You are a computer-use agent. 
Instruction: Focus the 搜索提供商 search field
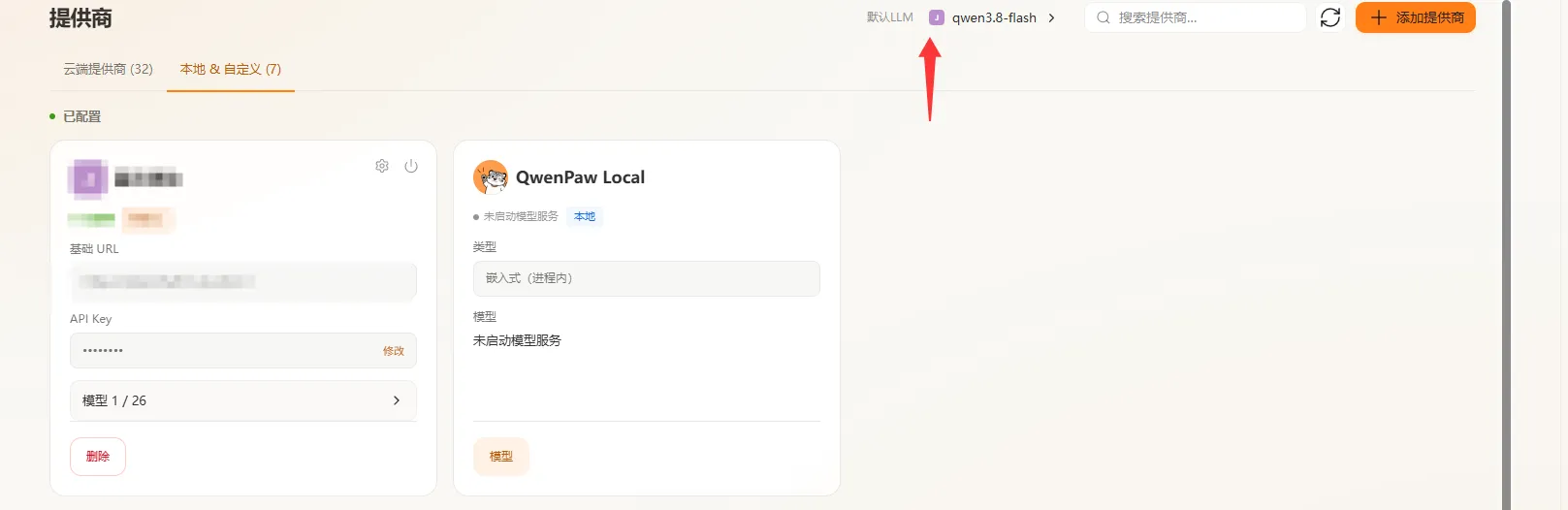(x=1196, y=17)
